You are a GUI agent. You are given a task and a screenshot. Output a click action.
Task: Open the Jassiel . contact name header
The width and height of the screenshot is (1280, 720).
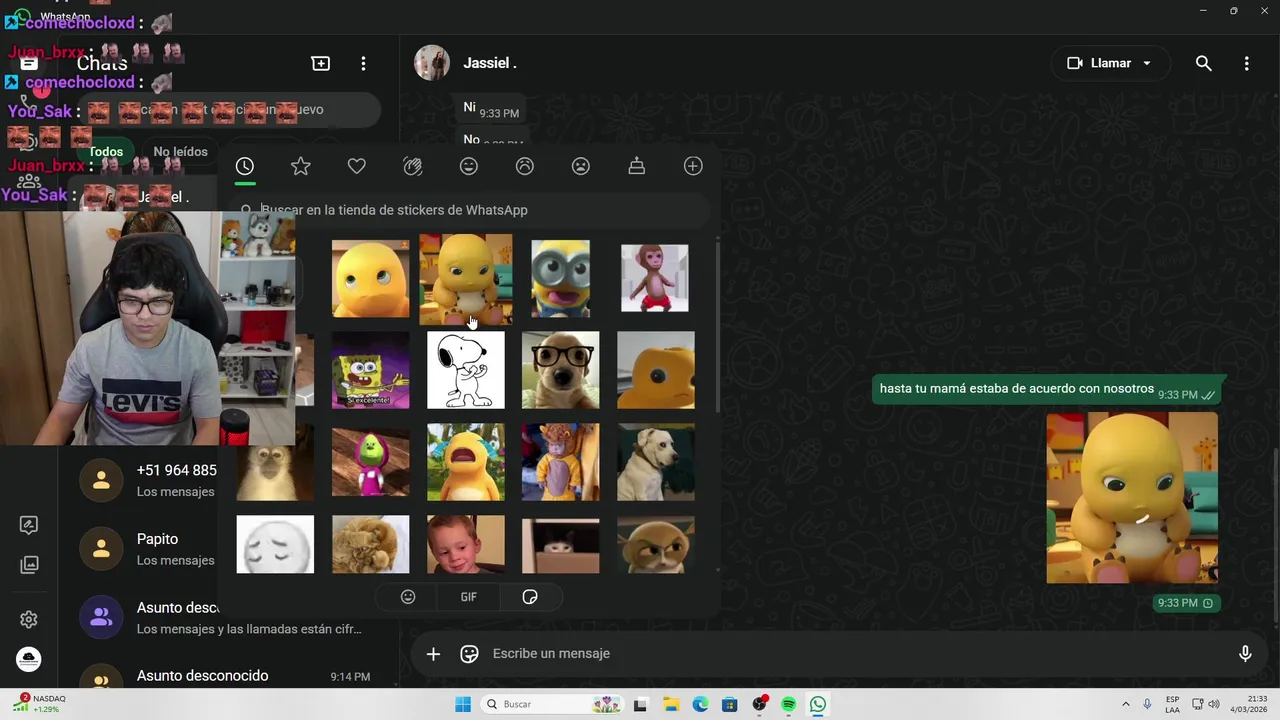[490, 63]
